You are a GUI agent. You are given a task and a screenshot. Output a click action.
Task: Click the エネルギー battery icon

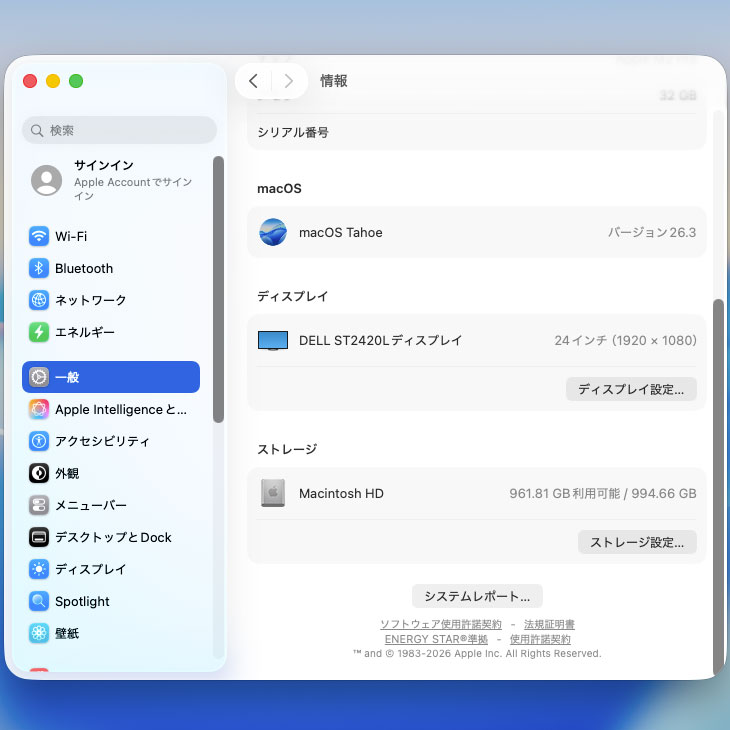(x=39, y=332)
